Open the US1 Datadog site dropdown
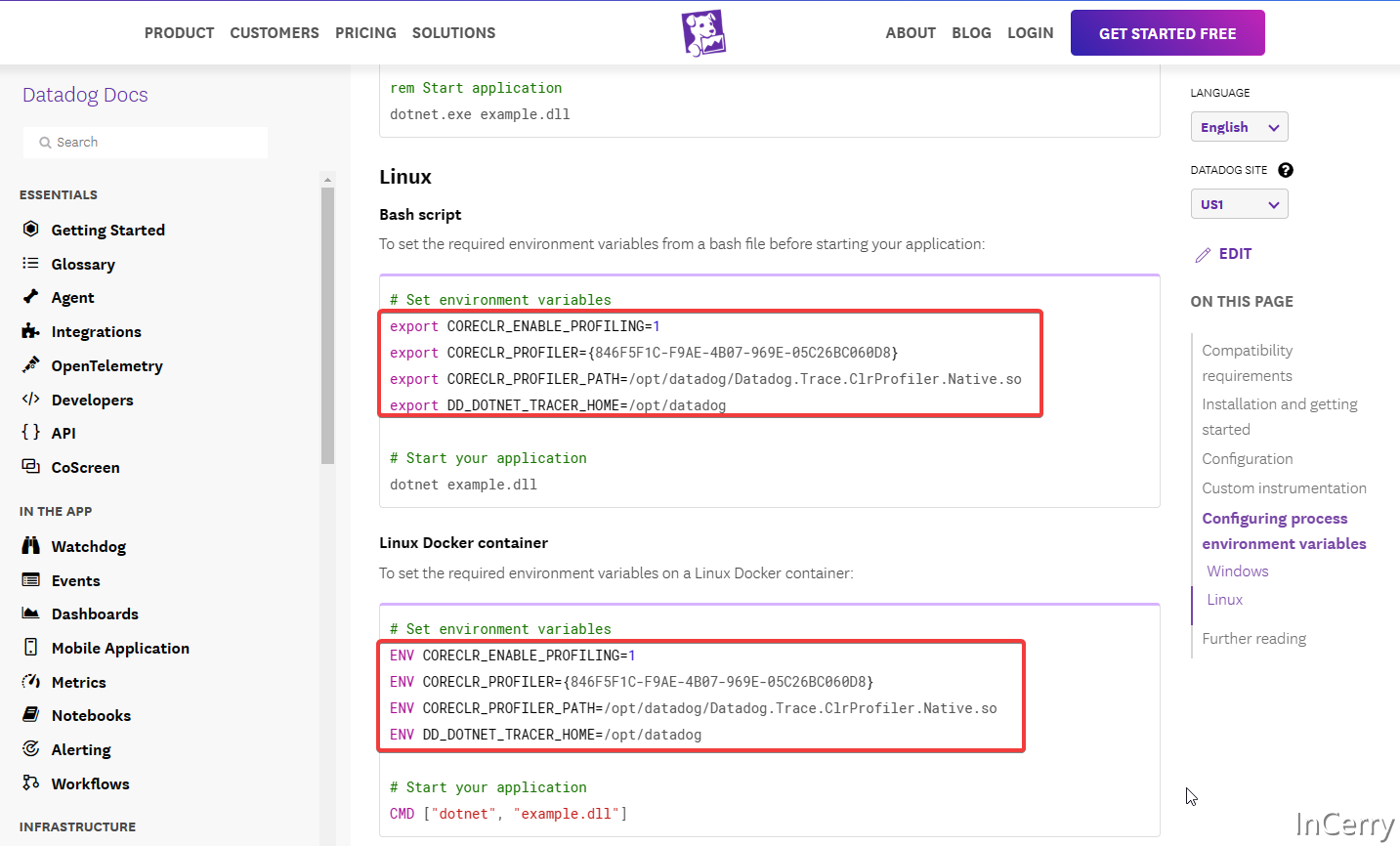 1239,204
